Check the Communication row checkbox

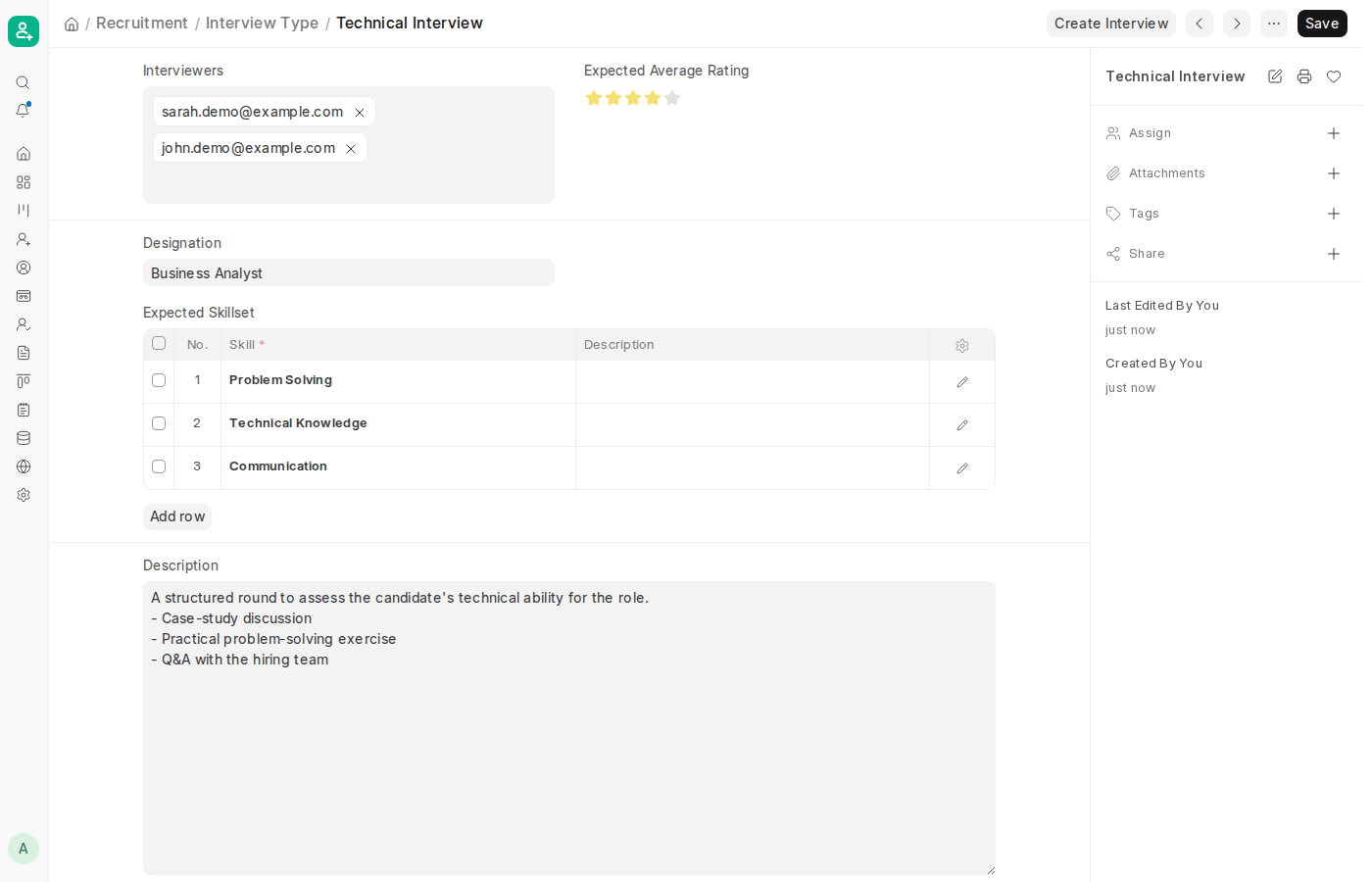tap(159, 466)
